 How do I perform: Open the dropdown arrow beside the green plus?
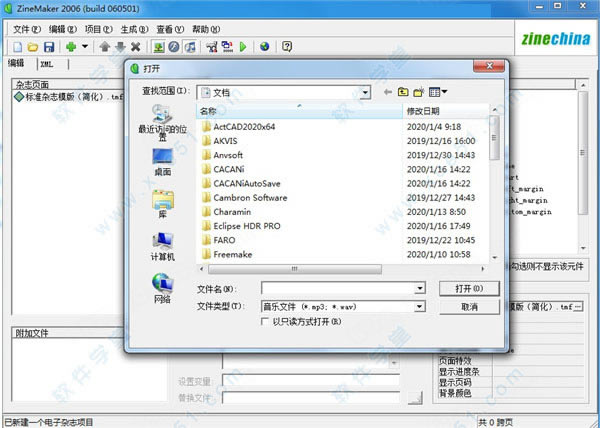coord(85,47)
